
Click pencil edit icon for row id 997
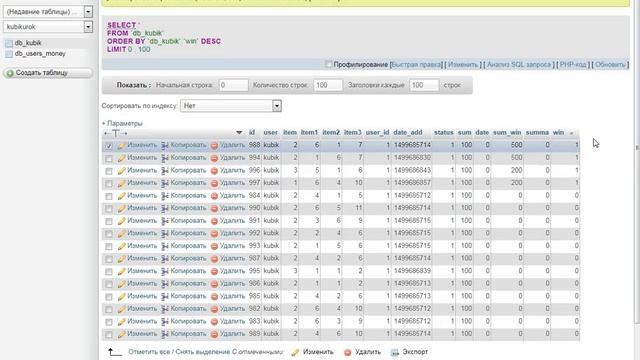(x=121, y=183)
